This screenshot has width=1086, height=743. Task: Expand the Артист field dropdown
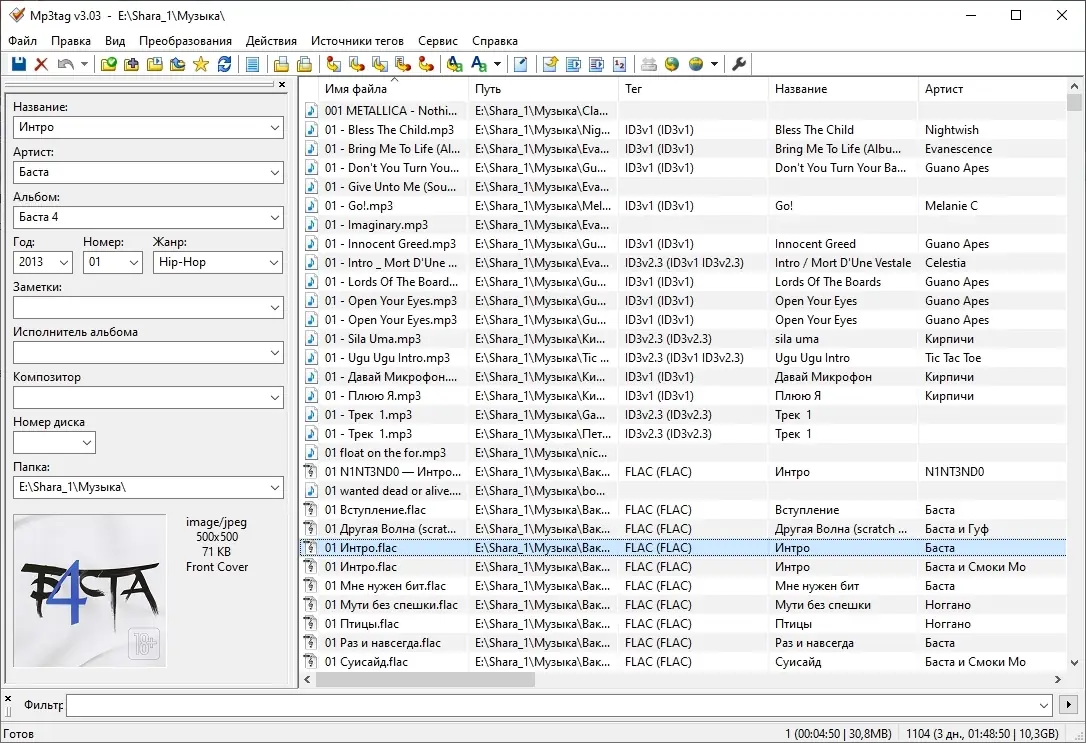coord(274,172)
